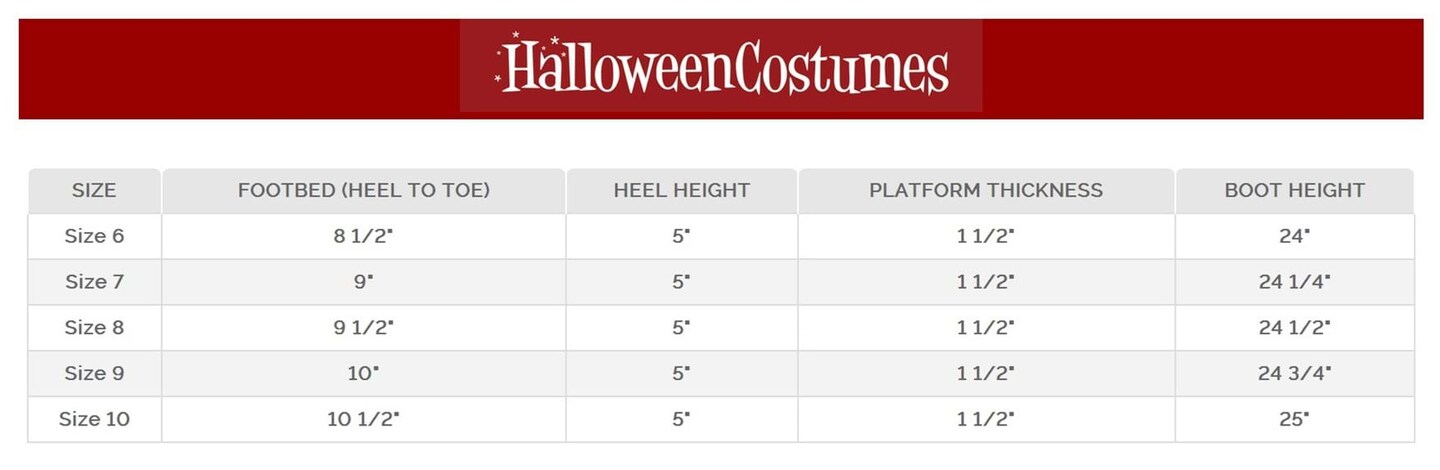Viewport: 1440px width, 470px height.
Task: Click Size 8 boot height 24 1/2"
Action: click(x=1294, y=328)
